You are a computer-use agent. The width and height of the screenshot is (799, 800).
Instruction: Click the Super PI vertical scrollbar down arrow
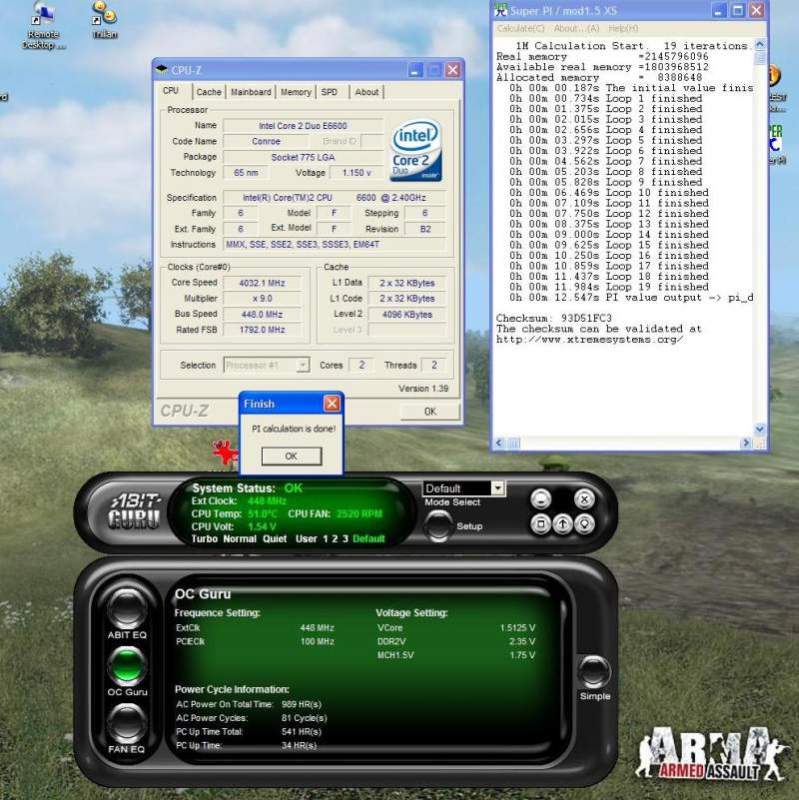click(x=759, y=429)
